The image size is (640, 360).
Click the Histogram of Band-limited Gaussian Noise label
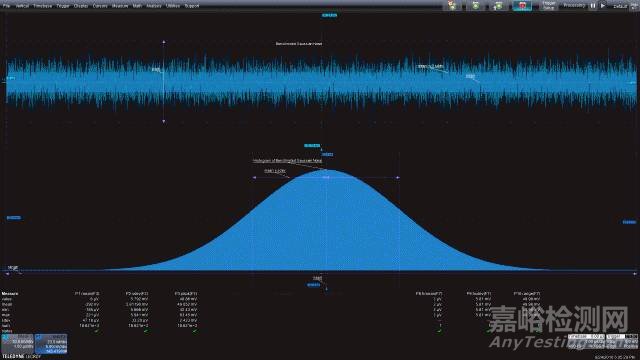[x=287, y=161]
